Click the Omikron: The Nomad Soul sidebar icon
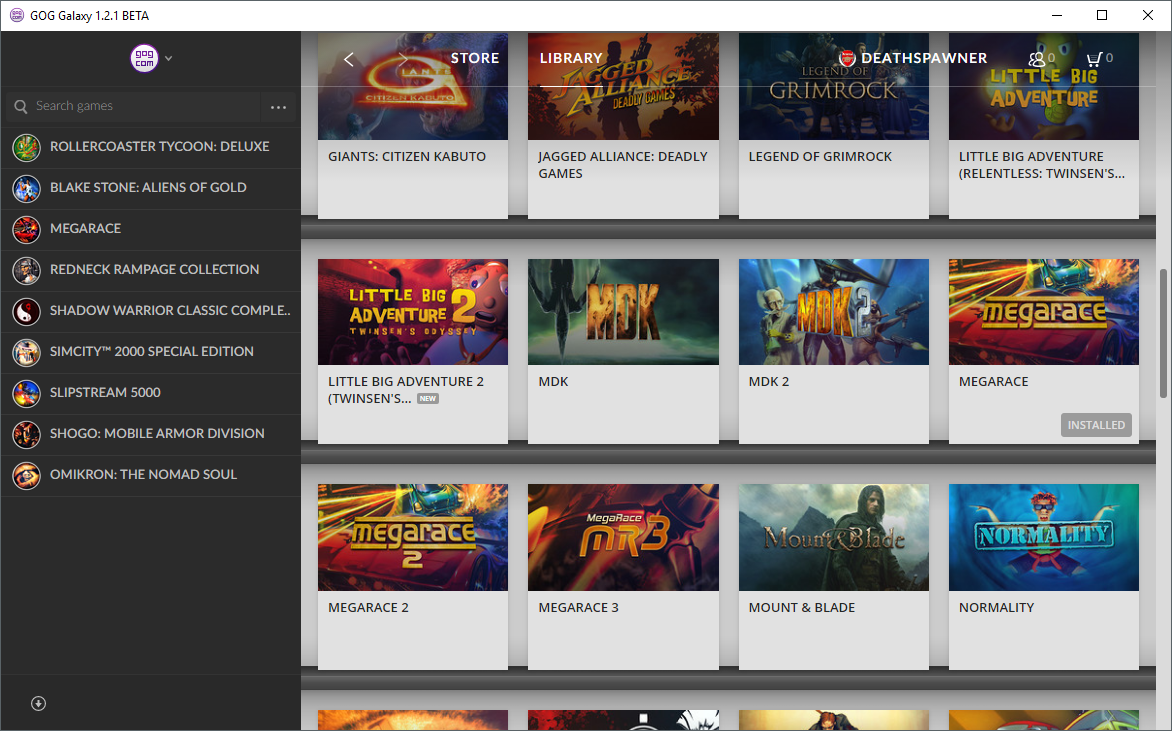This screenshot has height=731, width=1172. click(x=26, y=475)
